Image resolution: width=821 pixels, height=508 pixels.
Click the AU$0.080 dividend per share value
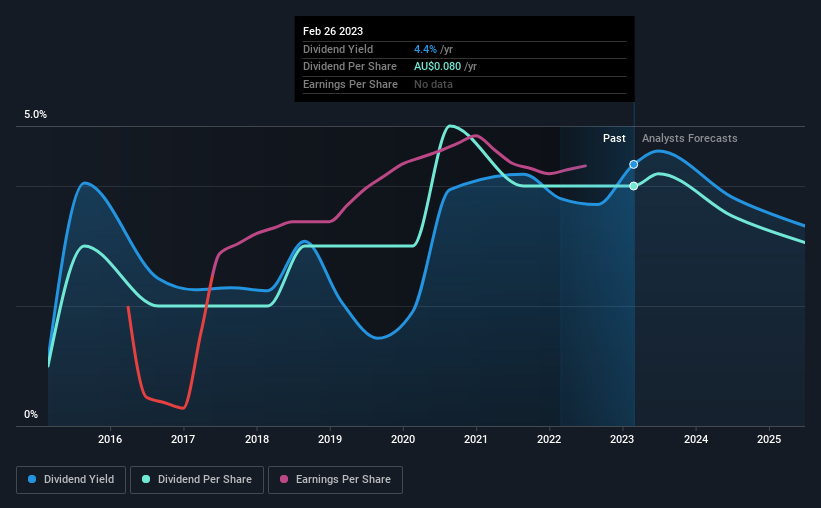point(437,67)
